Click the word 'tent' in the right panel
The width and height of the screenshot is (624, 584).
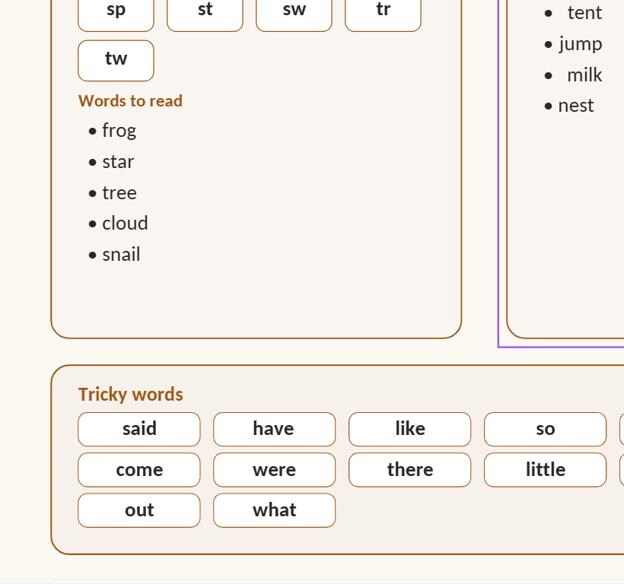[x=585, y=13]
